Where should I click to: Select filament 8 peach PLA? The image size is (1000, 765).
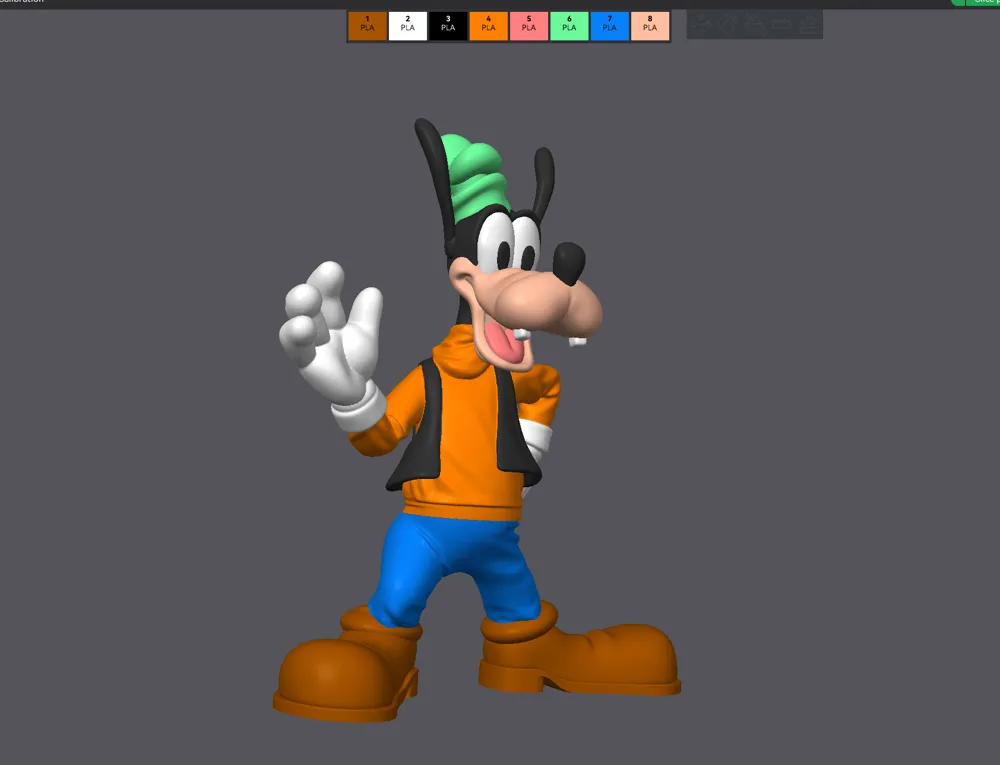point(650,25)
